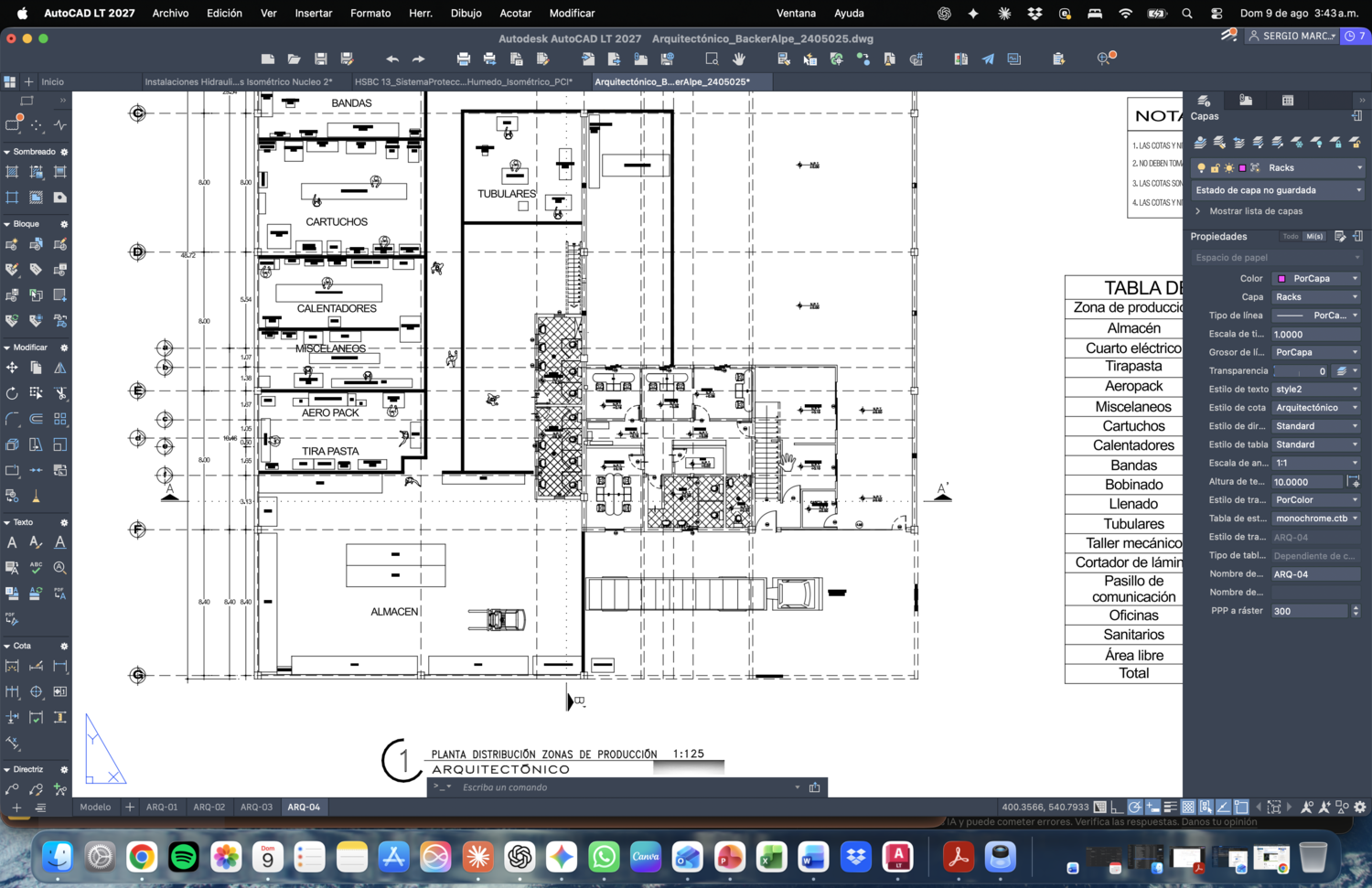This screenshot has width=1372, height=888.
Task: Click the Freeze layer icon in Capas
Action: (x=1297, y=142)
